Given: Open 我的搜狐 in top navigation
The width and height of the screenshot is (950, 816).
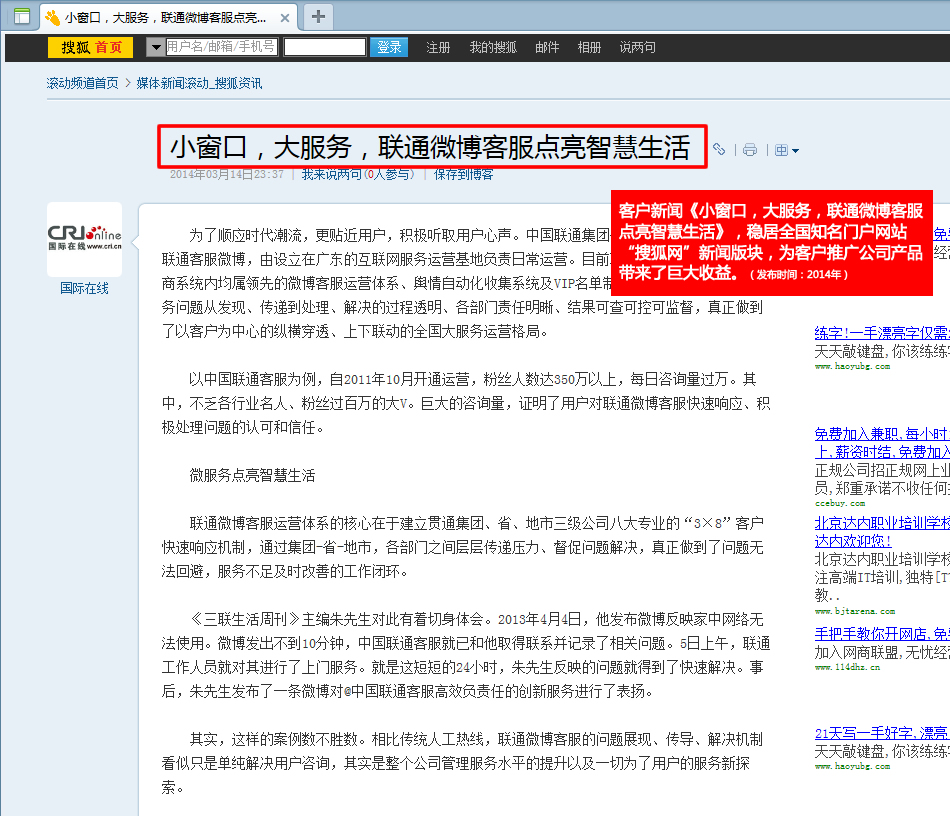Looking at the screenshot, I should click(x=492, y=47).
